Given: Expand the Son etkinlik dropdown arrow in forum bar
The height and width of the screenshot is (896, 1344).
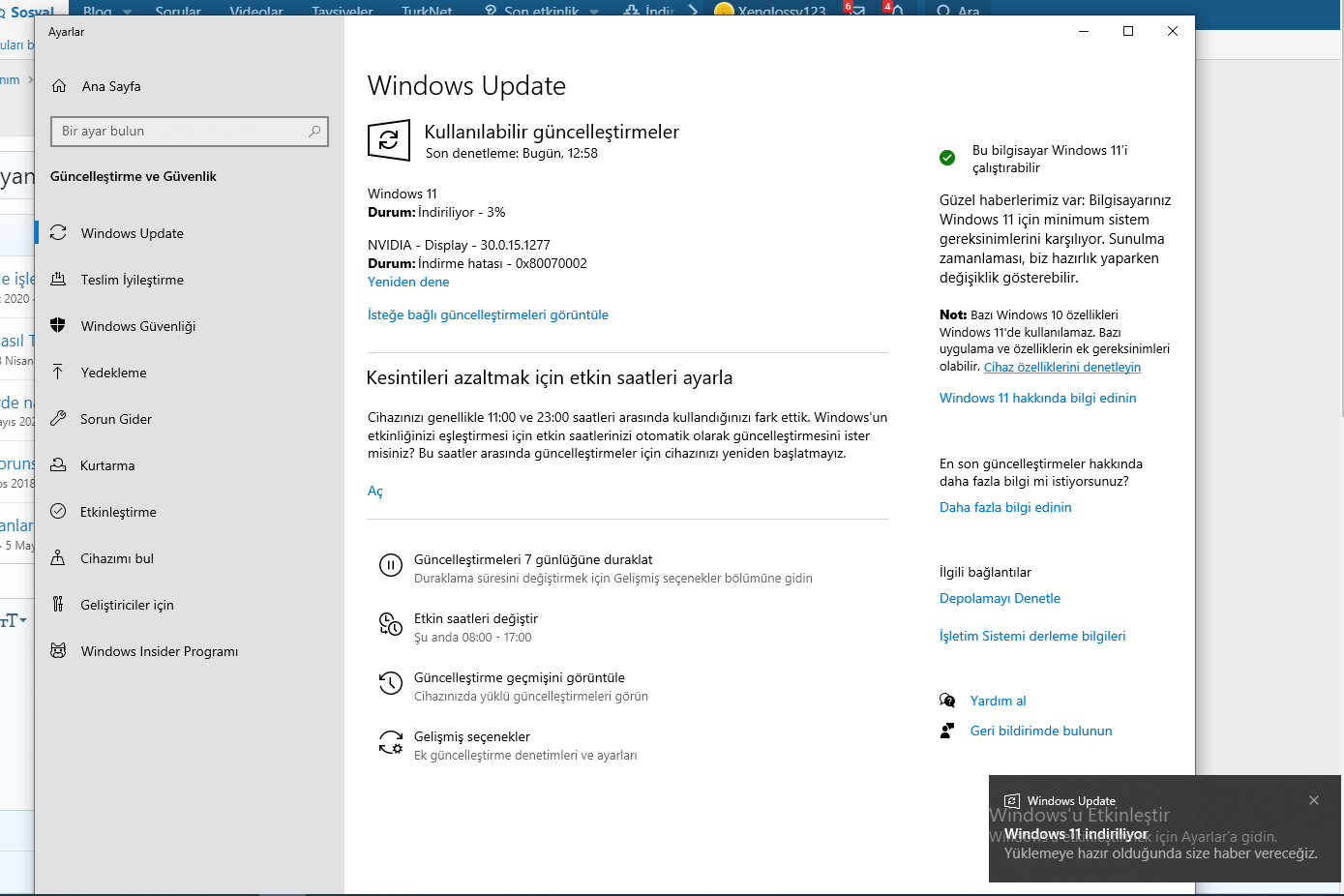Looking at the screenshot, I should (594, 12).
